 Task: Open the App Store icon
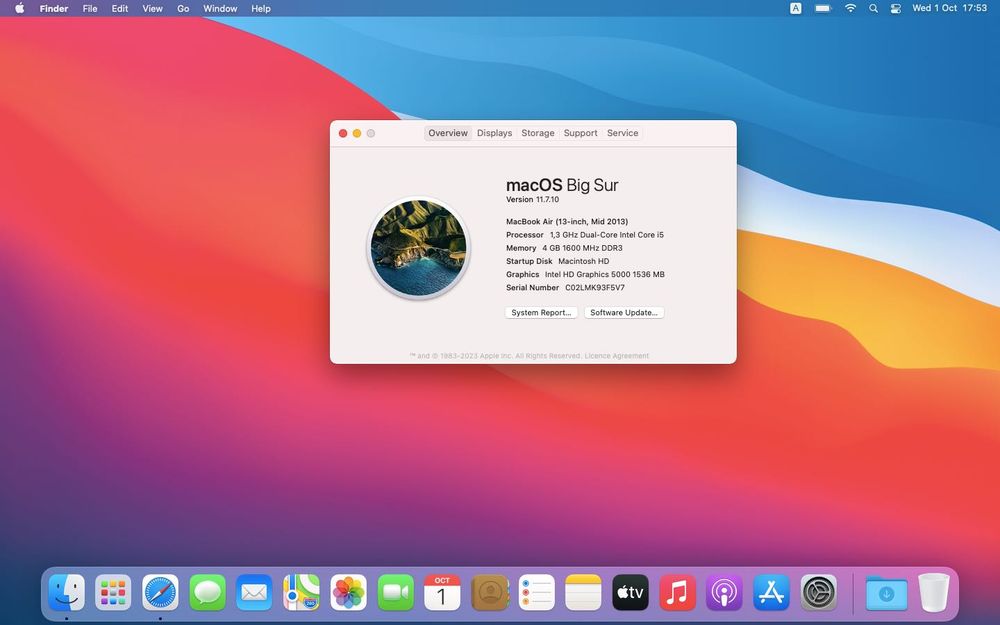tap(771, 592)
